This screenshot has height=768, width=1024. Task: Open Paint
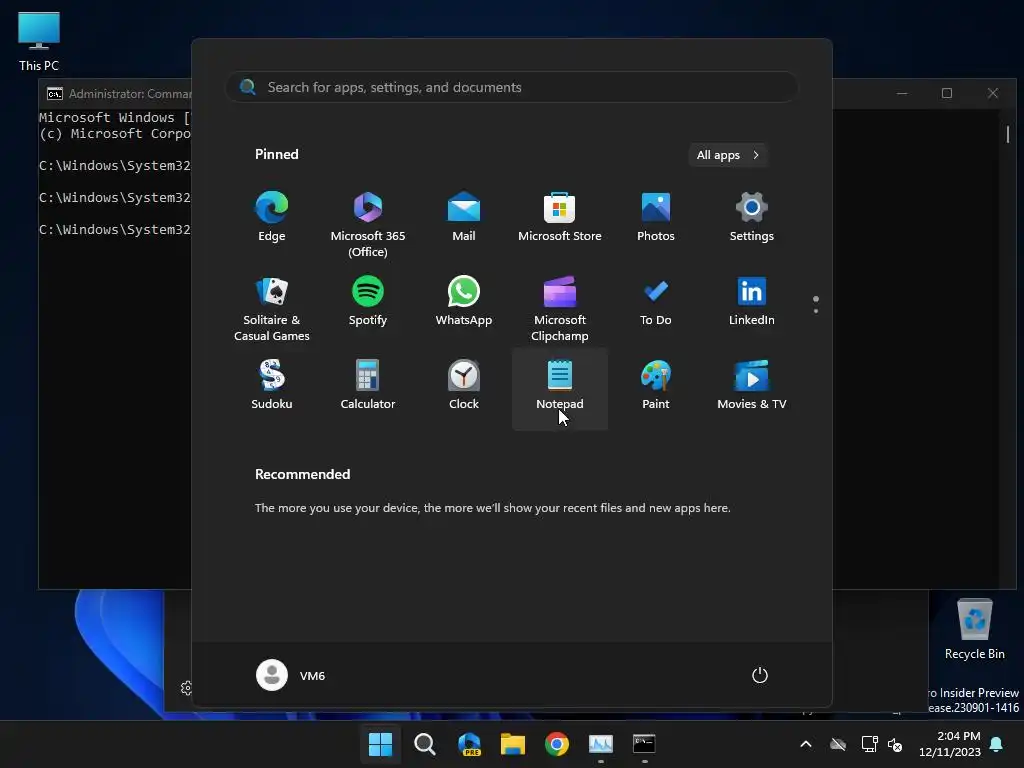[656, 385]
